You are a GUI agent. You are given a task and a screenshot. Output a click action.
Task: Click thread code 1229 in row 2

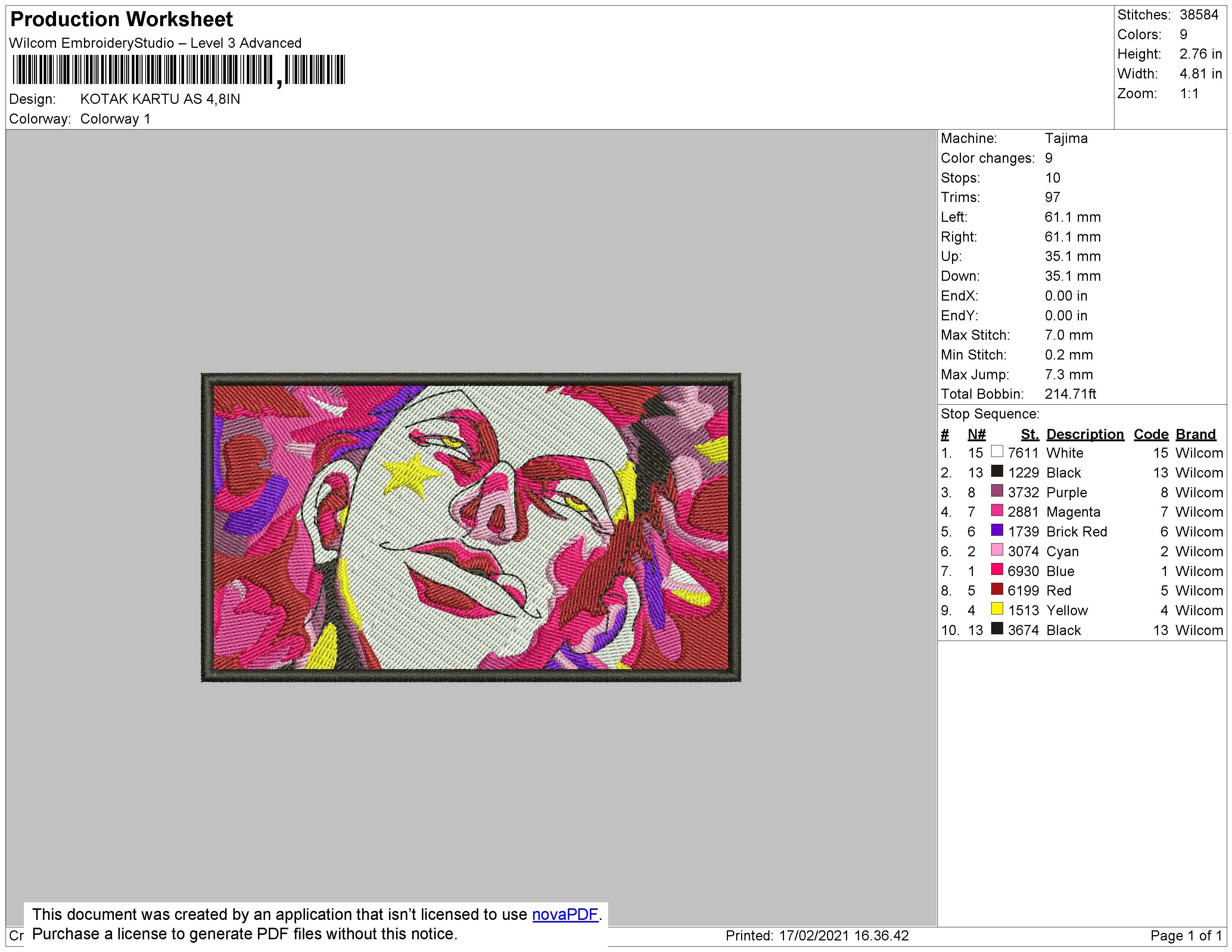tap(1023, 473)
